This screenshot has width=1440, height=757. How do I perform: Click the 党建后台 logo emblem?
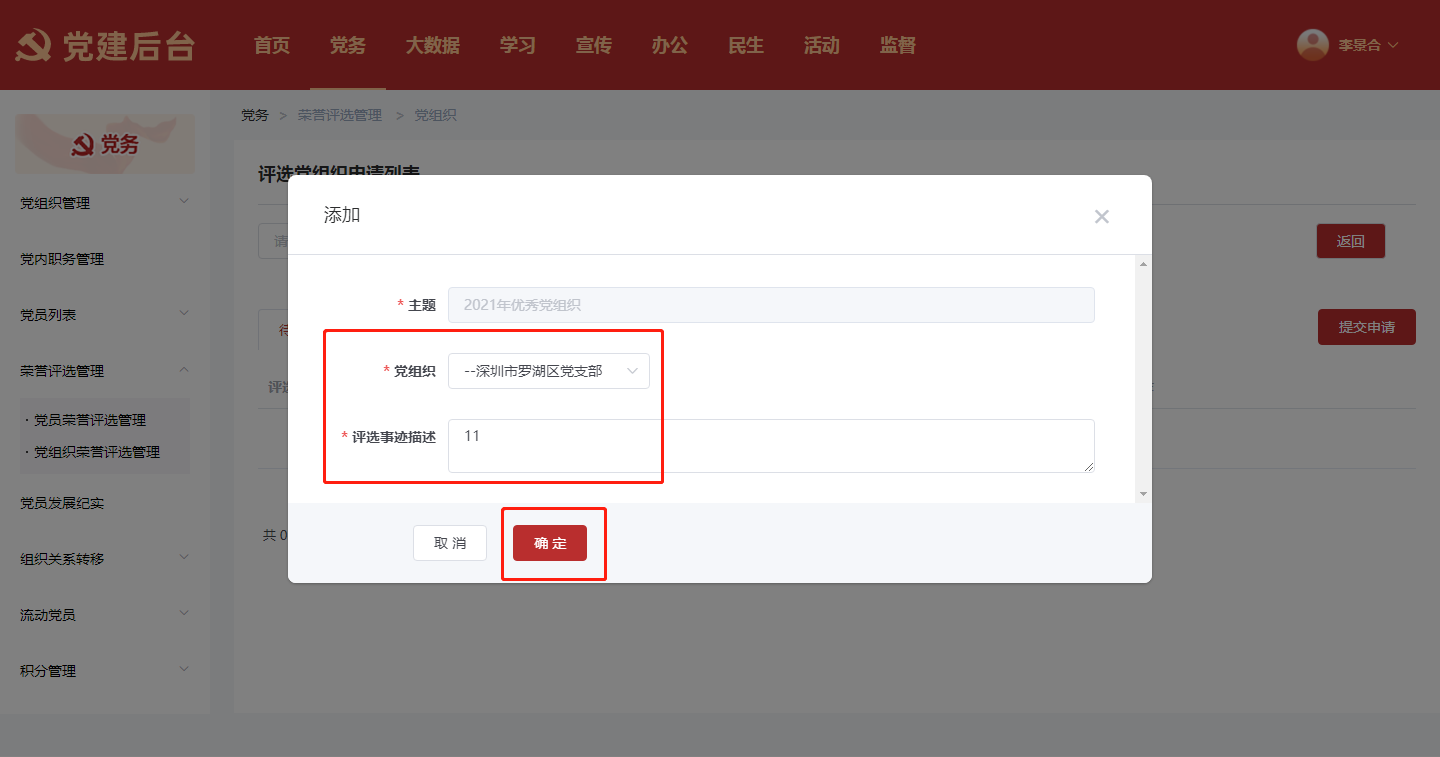pyautogui.click(x=34, y=46)
